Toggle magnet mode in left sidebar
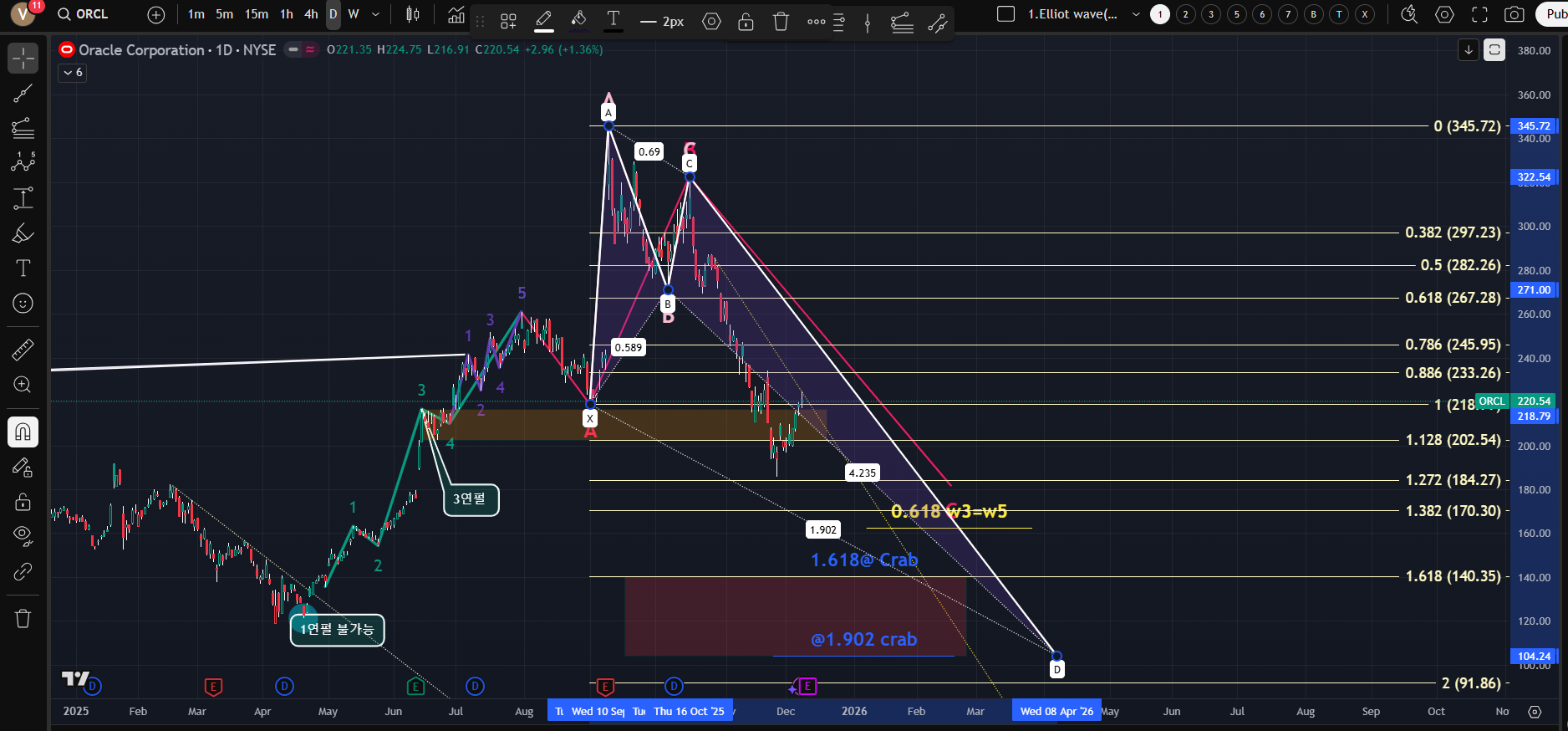The width and height of the screenshot is (1568, 731). pos(23,432)
